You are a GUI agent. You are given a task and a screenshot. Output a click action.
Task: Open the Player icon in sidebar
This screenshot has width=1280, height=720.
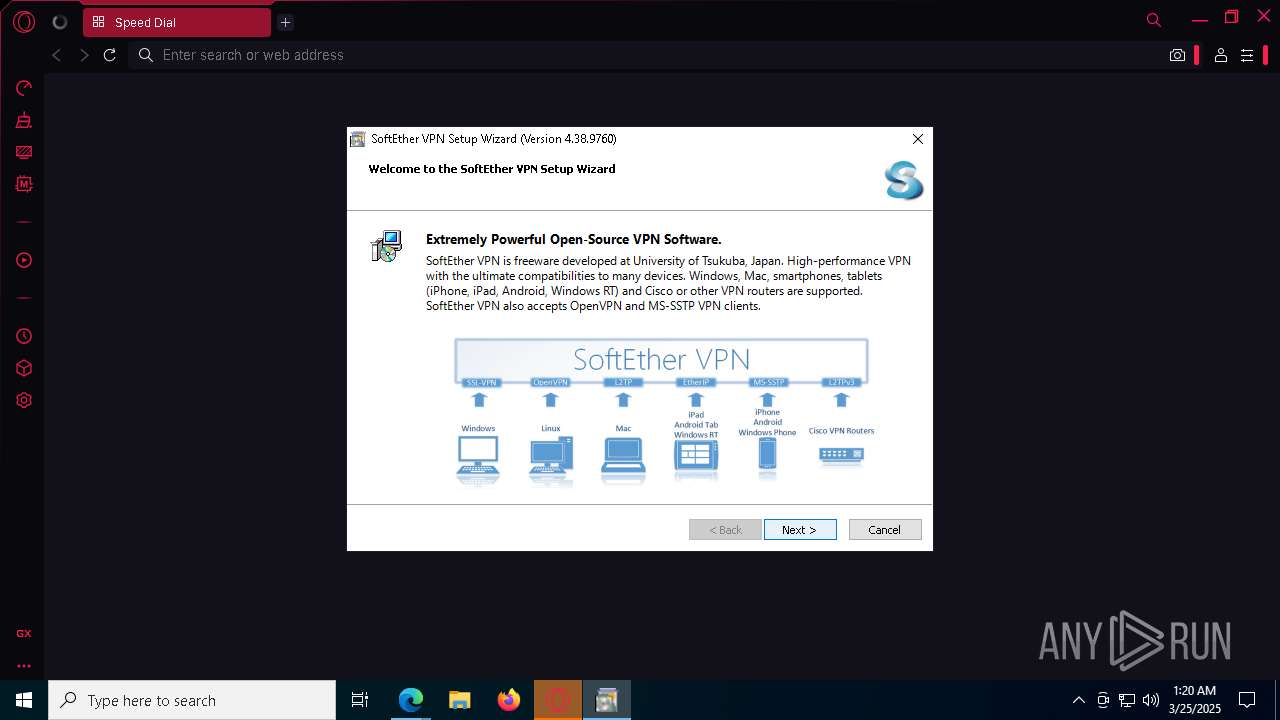pyautogui.click(x=24, y=260)
